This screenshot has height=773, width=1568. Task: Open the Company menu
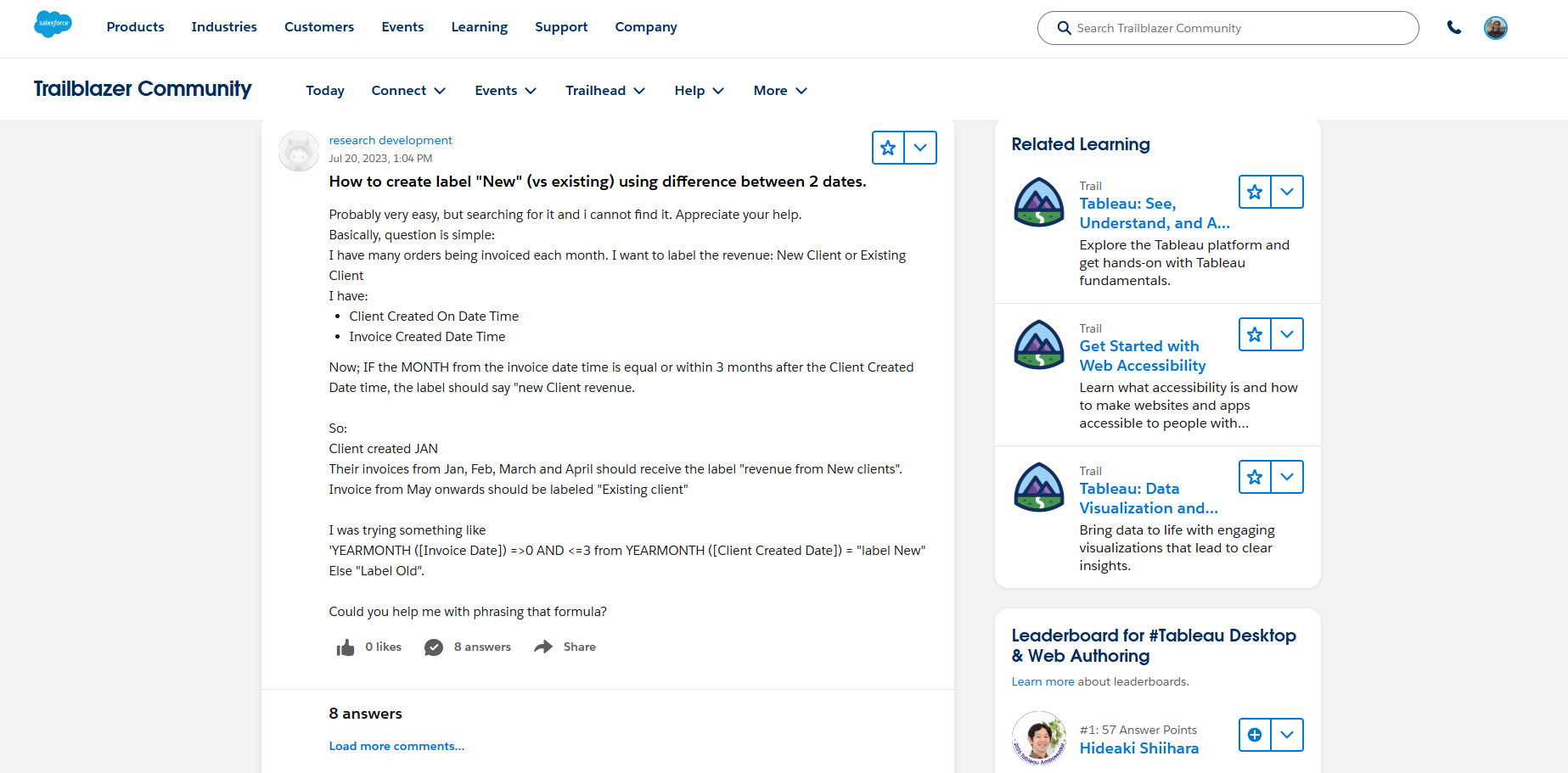click(646, 27)
